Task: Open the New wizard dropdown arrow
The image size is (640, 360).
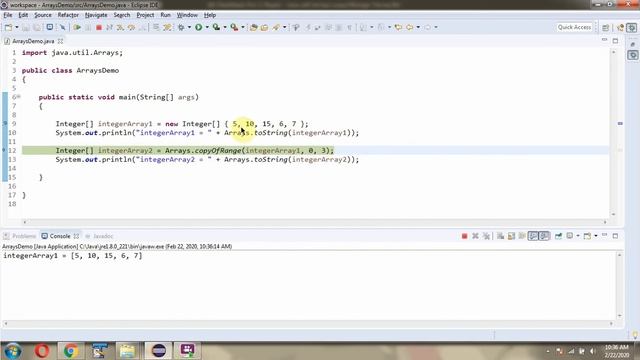Action: click(17, 27)
